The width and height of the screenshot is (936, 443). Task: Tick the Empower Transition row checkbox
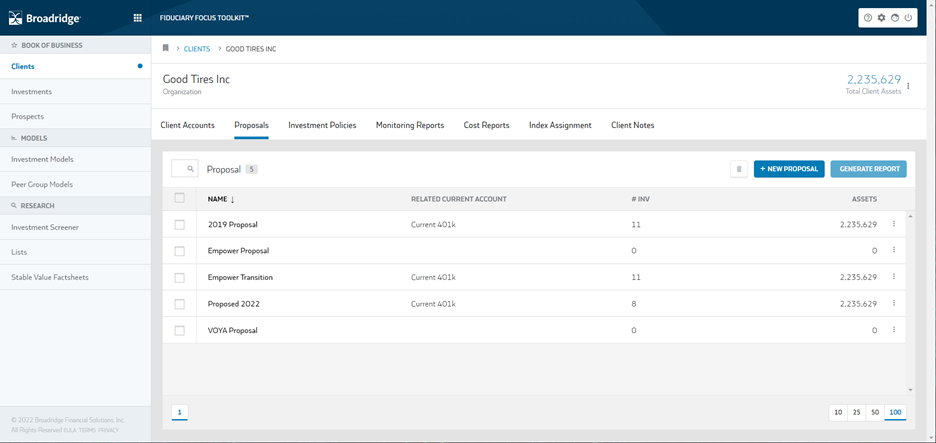pyautogui.click(x=179, y=278)
